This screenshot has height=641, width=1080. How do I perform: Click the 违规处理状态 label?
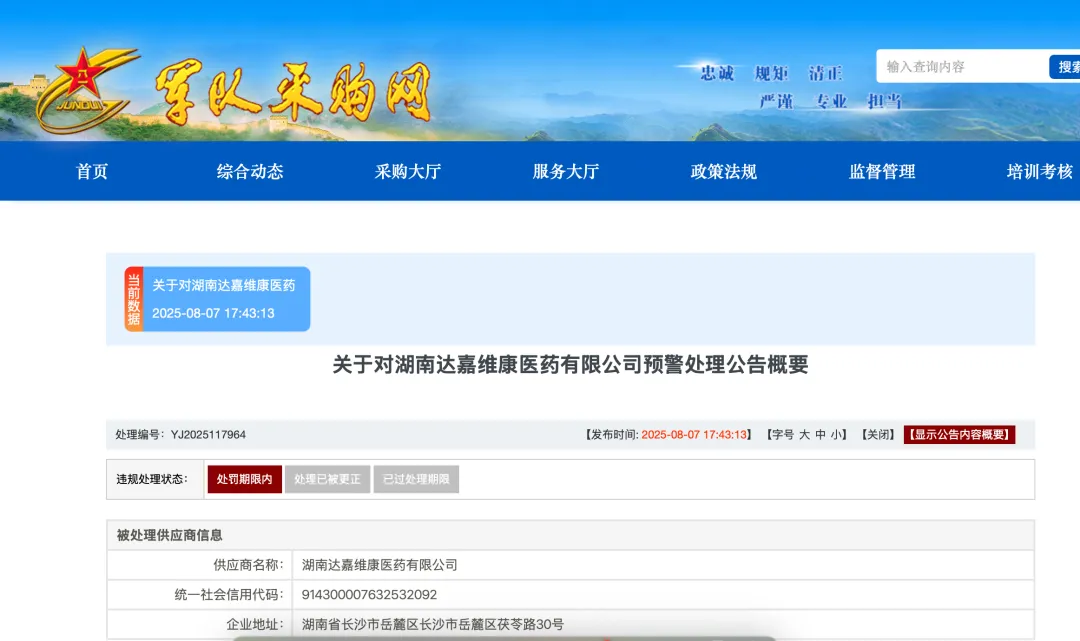point(152,479)
